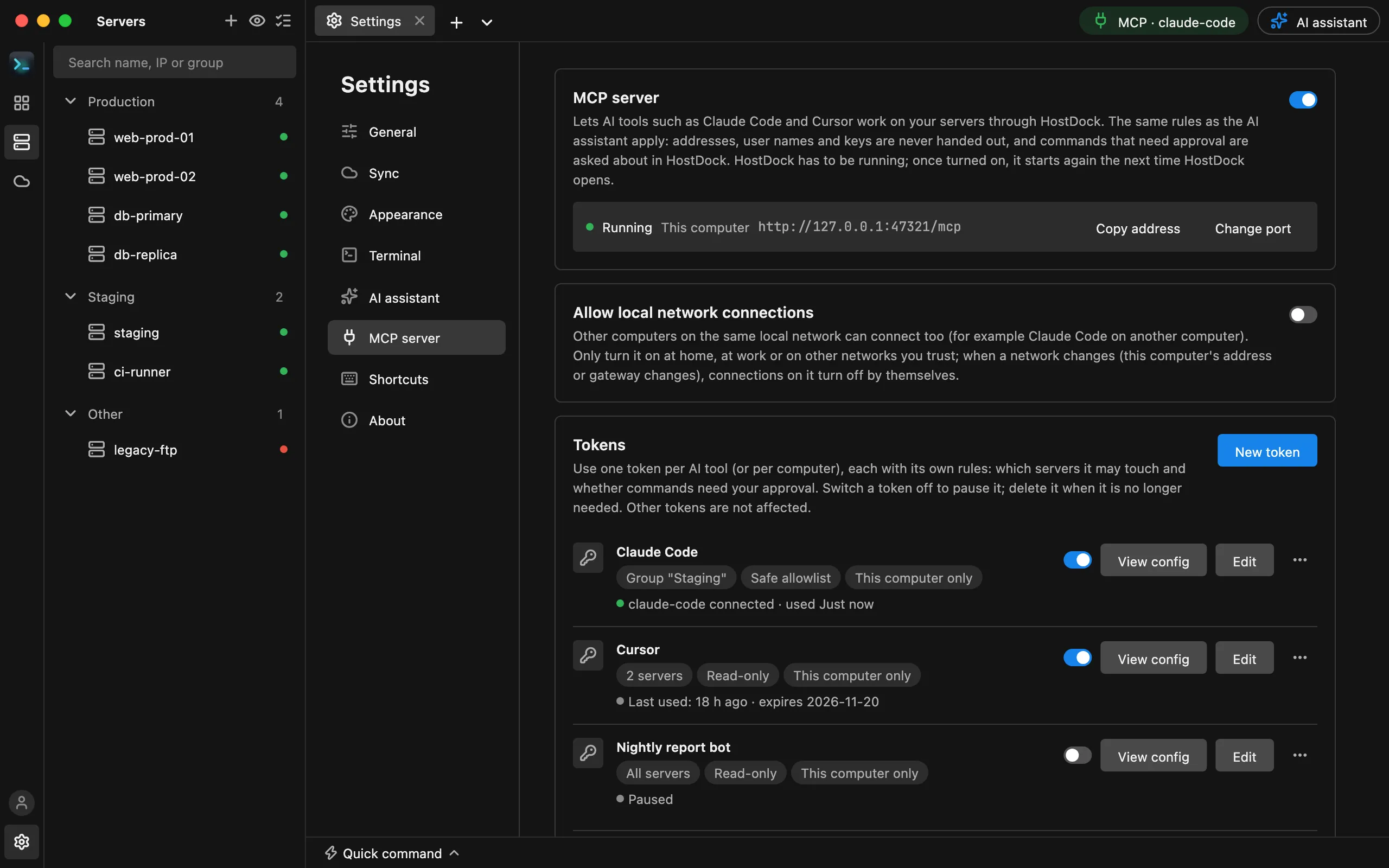Screen dimensions: 1389x868
Task: Open the dashboard grid icon in left rail
Action: tap(22, 103)
